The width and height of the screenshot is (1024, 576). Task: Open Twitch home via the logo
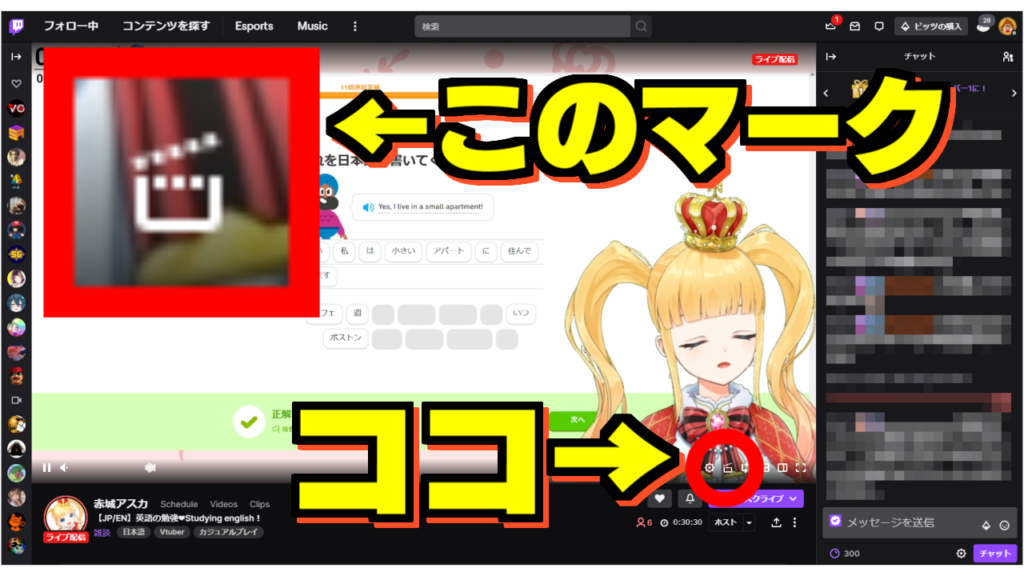coord(16,25)
